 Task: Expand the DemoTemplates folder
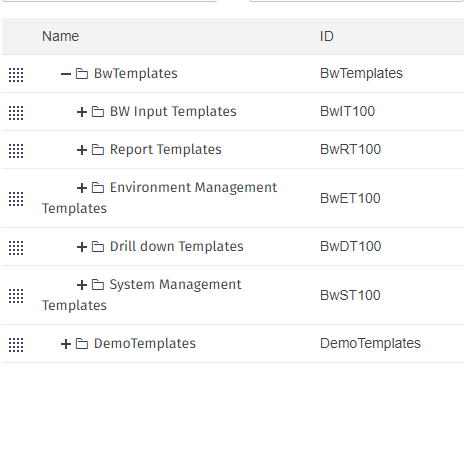pos(66,344)
